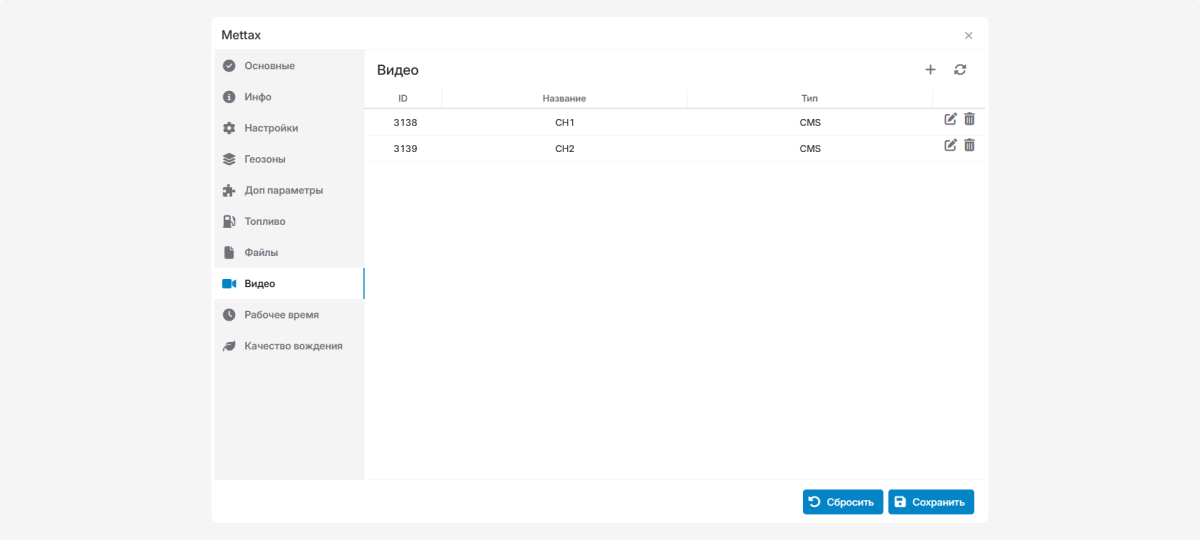This screenshot has height=540, width=1200.
Task: Open the Файлы section
Action: click(x=261, y=252)
